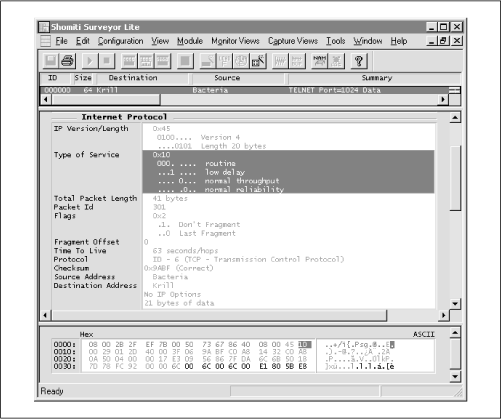Click the help question mark icon
Image resolution: width=502 pixels, height=420 pixels.
point(359,61)
